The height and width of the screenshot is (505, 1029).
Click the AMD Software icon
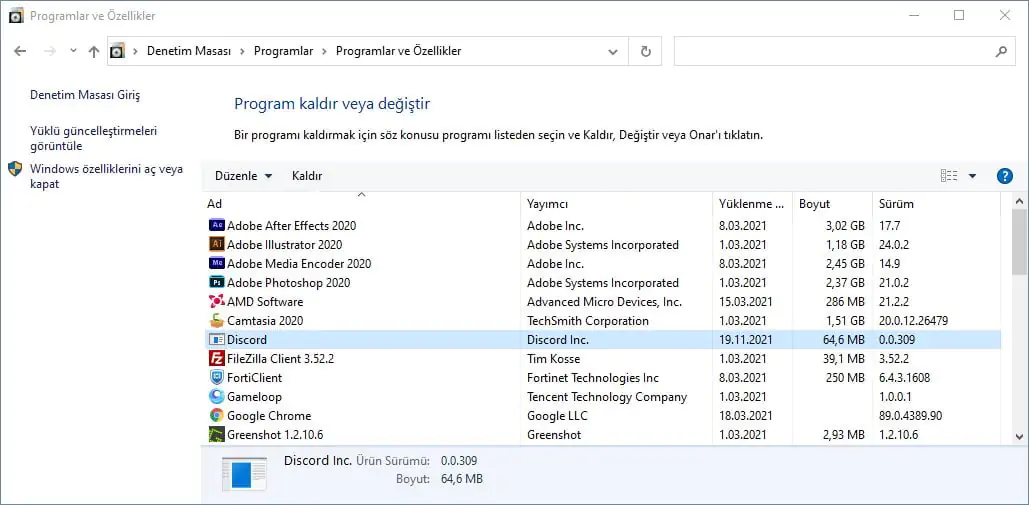coord(217,302)
